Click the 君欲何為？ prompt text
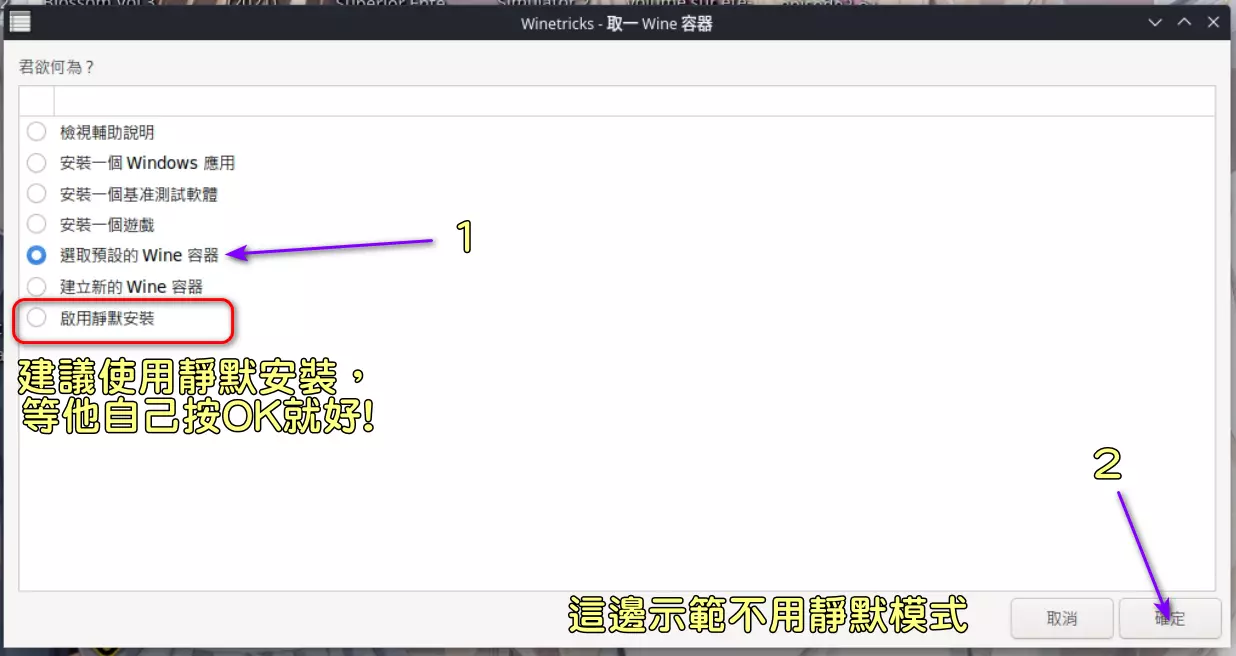This screenshot has height=656, width=1236. 57,67
